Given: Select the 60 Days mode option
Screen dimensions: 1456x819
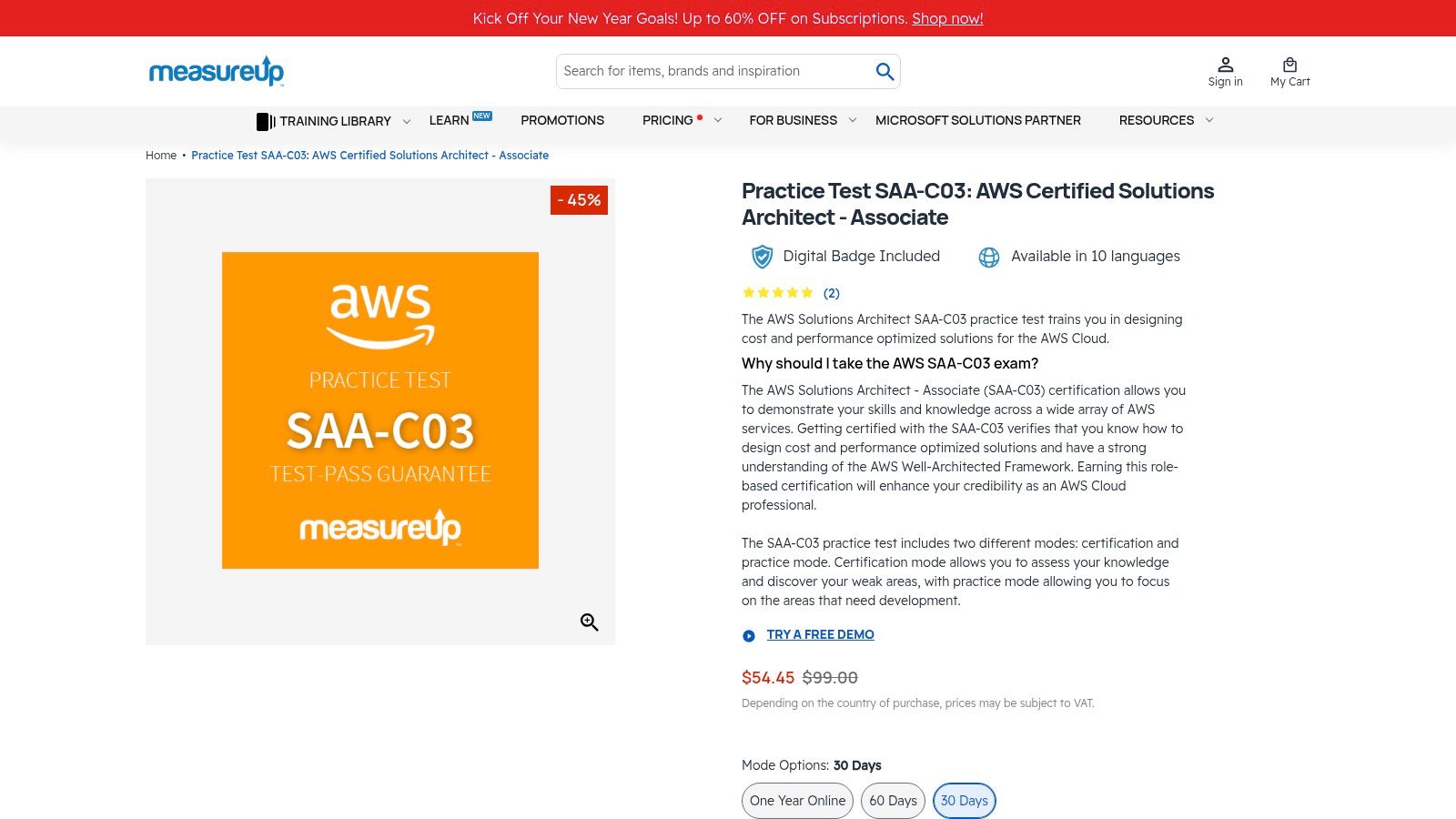Looking at the screenshot, I should (x=893, y=801).
